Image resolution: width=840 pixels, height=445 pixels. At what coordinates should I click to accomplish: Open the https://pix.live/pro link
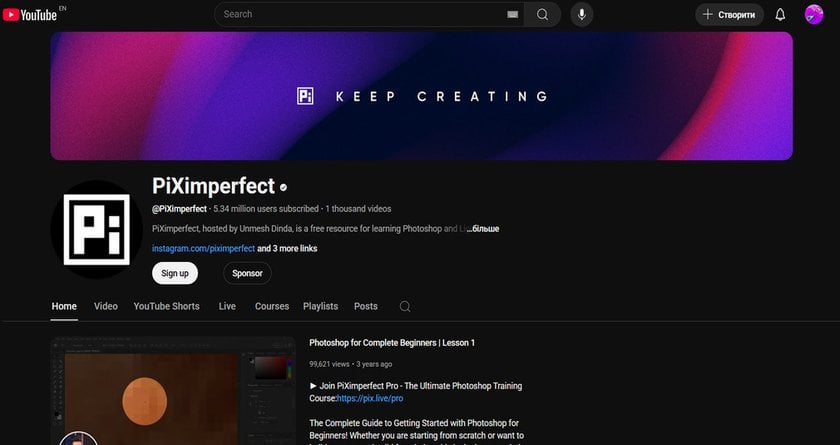point(370,398)
